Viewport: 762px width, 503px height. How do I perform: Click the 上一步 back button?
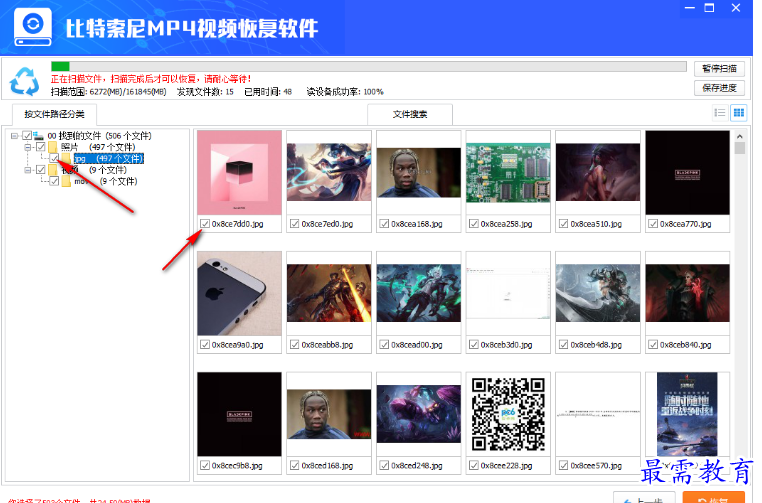point(644,499)
